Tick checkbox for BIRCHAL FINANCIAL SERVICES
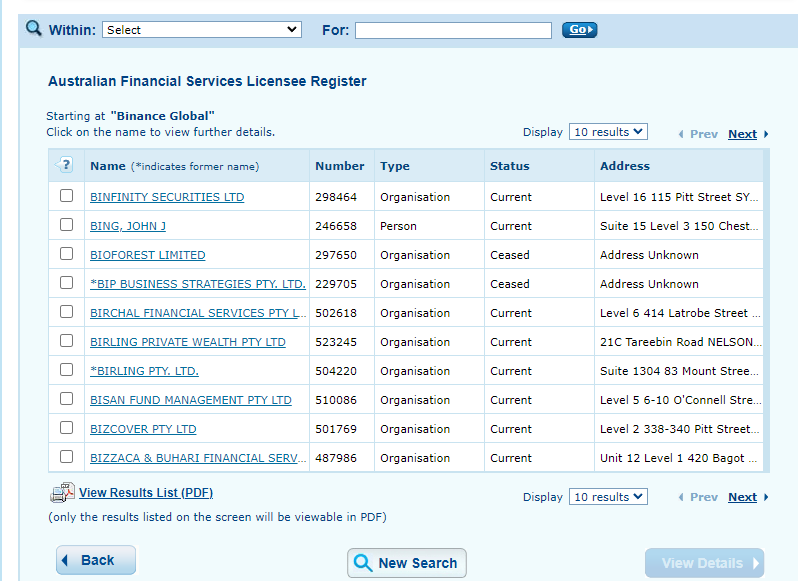The width and height of the screenshot is (798, 581). [66, 312]
